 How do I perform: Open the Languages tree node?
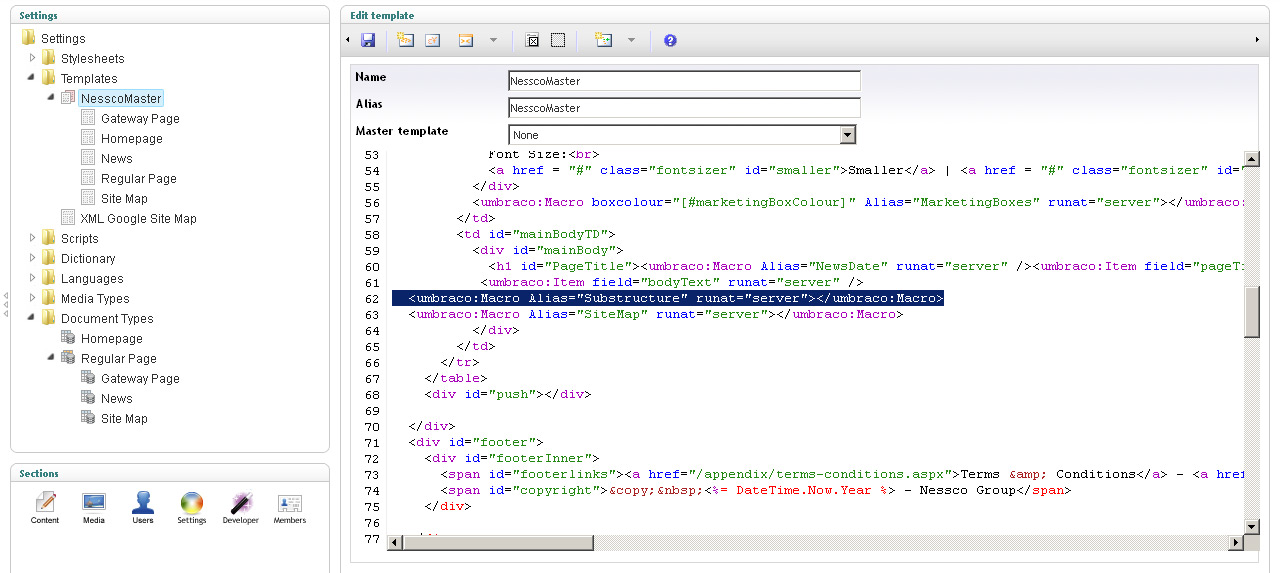click(x=92, y=278)
